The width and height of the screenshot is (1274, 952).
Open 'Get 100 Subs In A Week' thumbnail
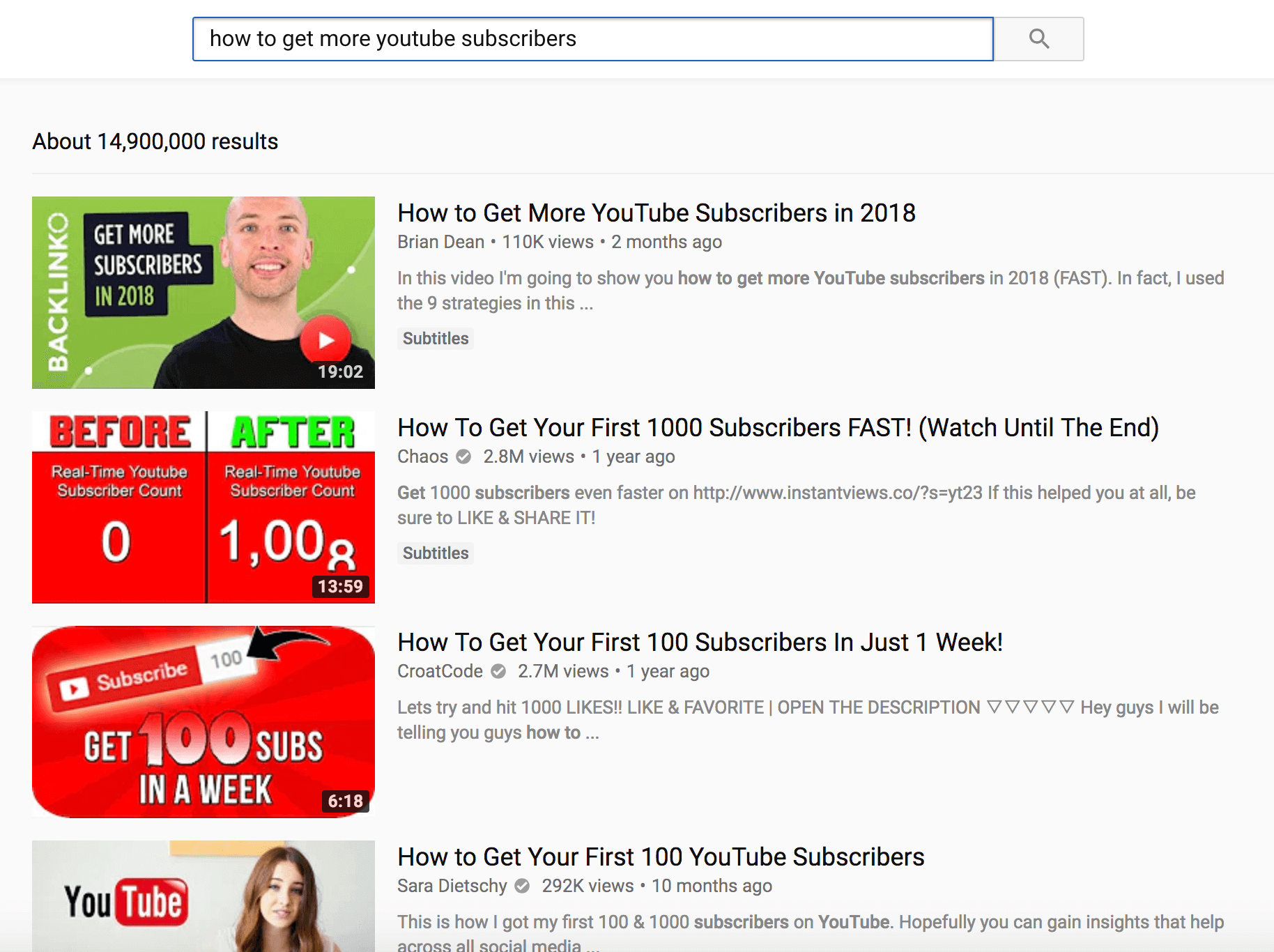coord(204,722)
